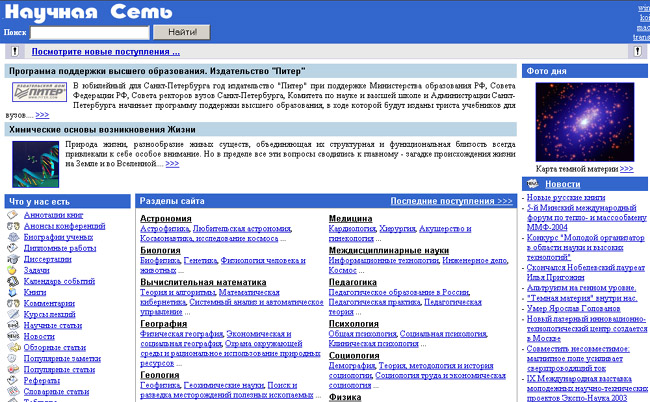Open the Биология section heading

(x=160, y=251)
